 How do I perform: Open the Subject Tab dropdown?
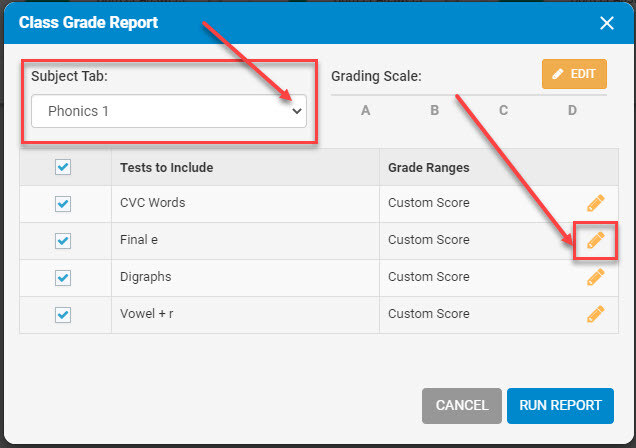click(169, 111)
